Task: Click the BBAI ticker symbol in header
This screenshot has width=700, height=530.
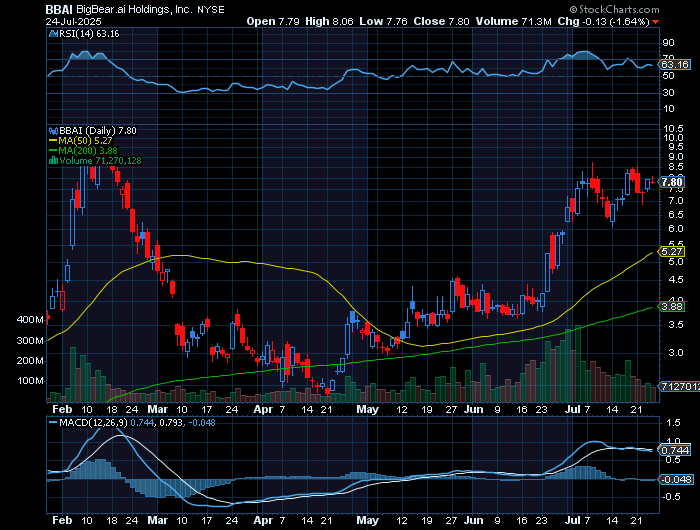Action: pos(59,9)
